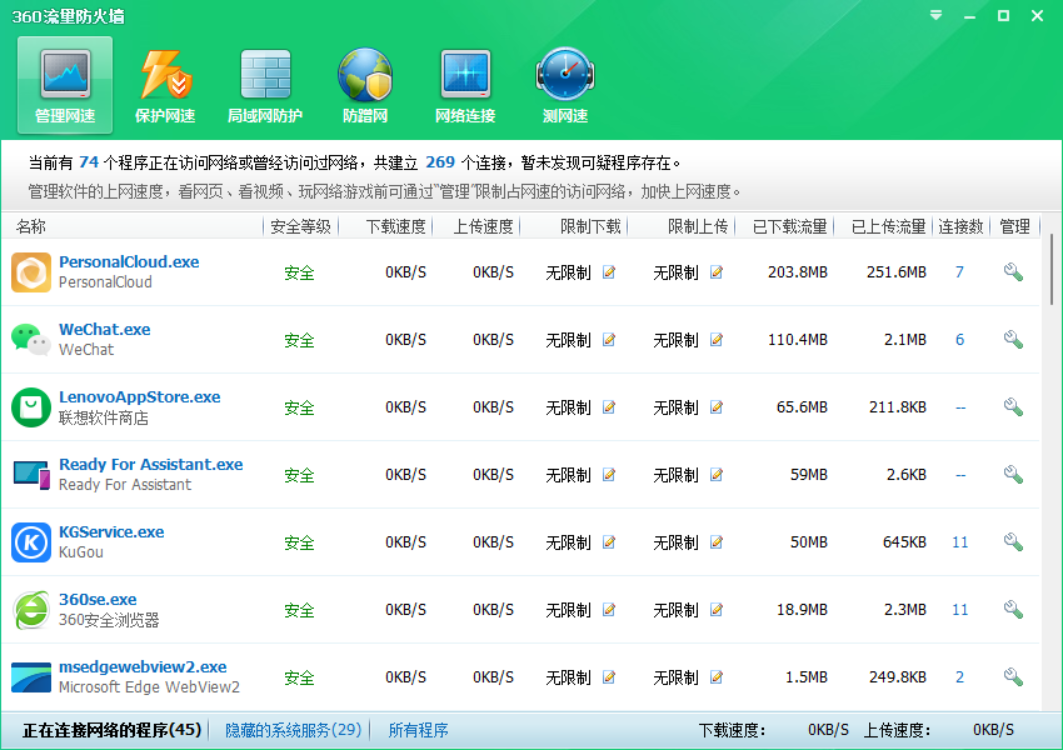The image size is (1063, 750).
Task: Edit download limit for WeChat.exe
Action: click(x=609, y=340)
